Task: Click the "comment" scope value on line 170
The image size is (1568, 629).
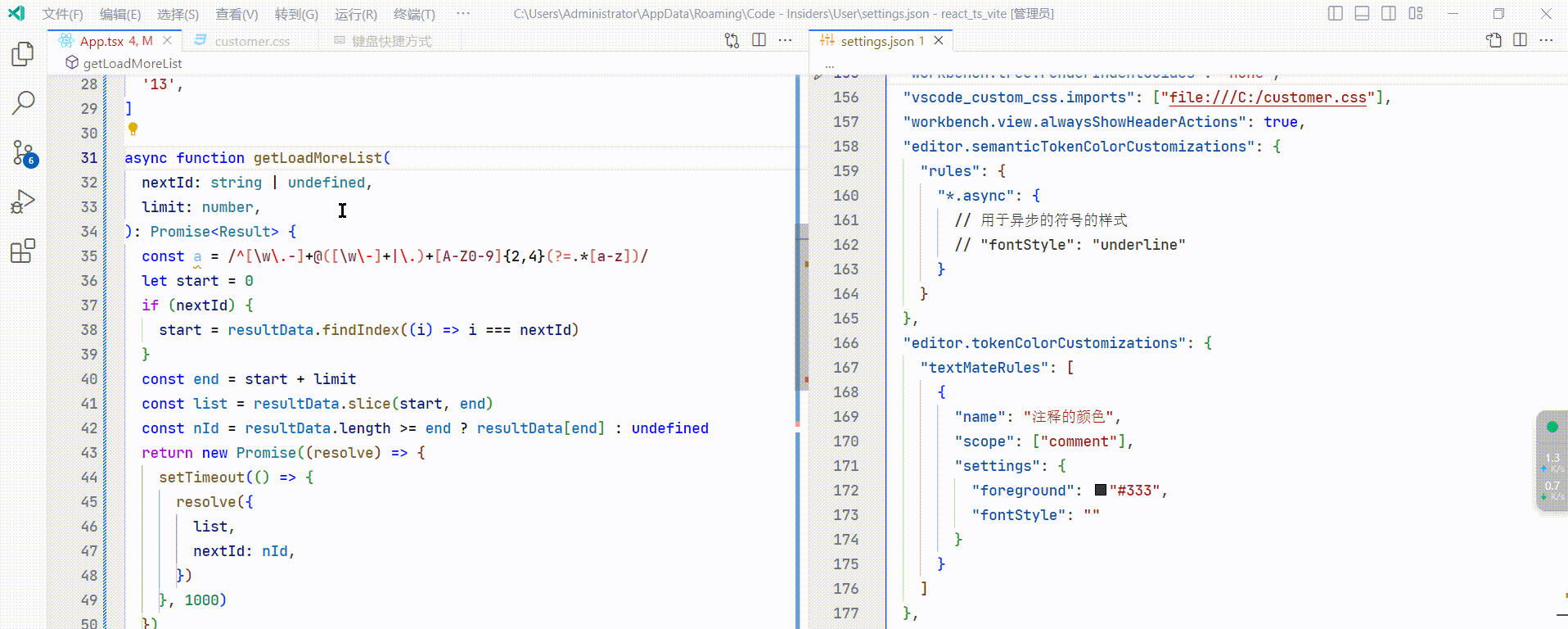Action: tap(1079, 441)
